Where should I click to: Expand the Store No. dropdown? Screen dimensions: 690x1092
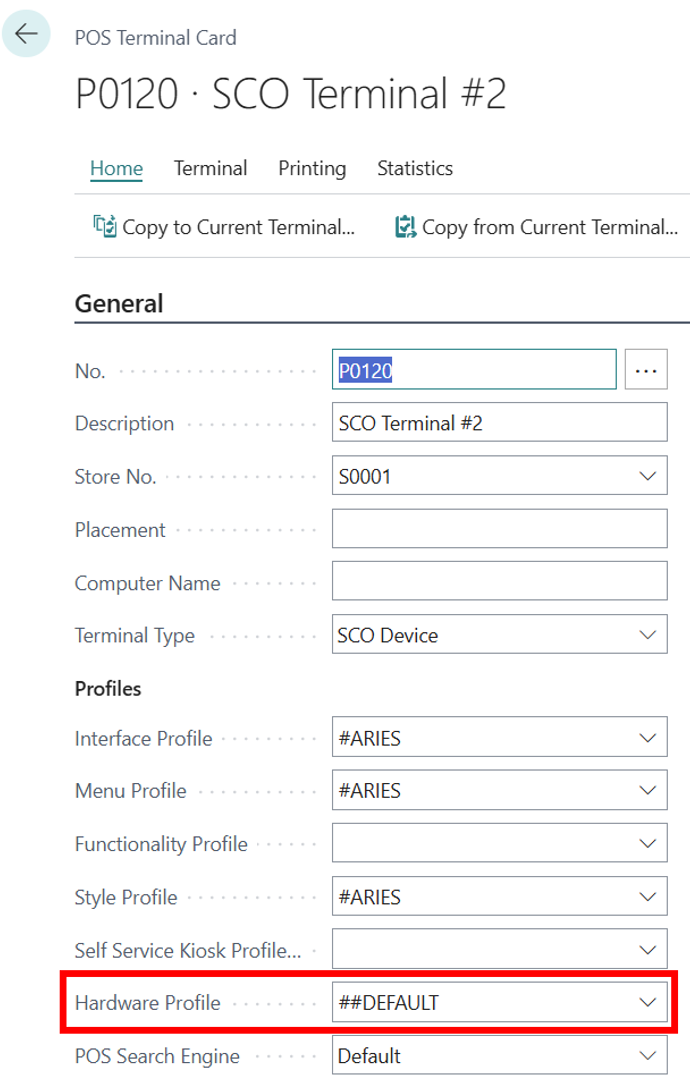click(x=647, y=476)
